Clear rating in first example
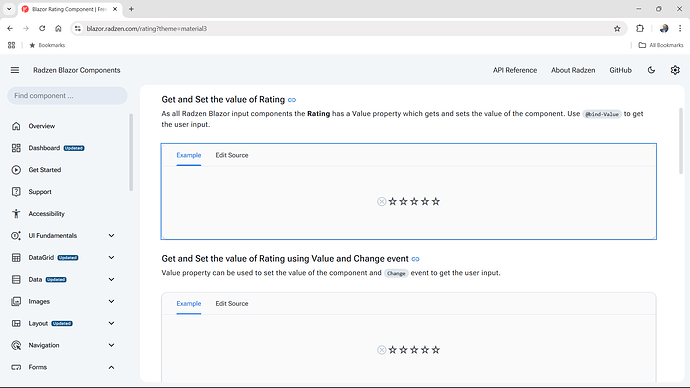The height and width of the screenshot is (388, 690). click(x=382, y=201)
